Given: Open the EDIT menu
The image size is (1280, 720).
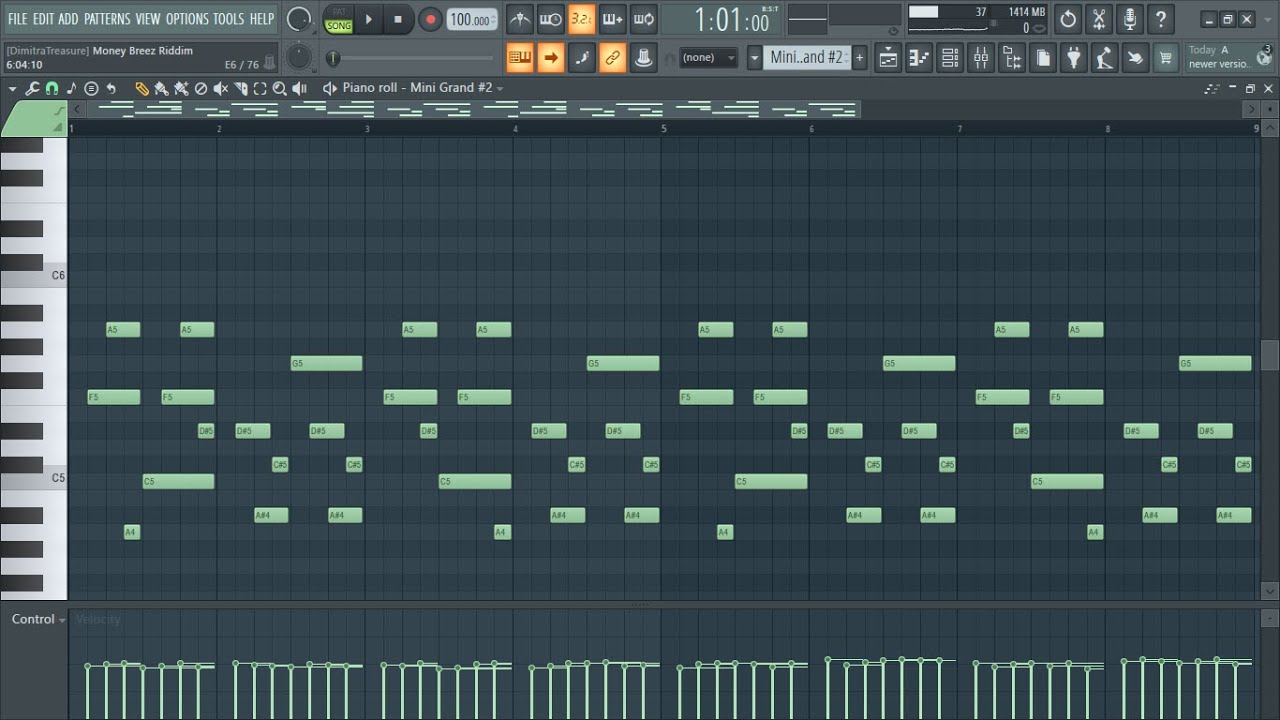Looking at the screenshot, I should tap(43, 19).
